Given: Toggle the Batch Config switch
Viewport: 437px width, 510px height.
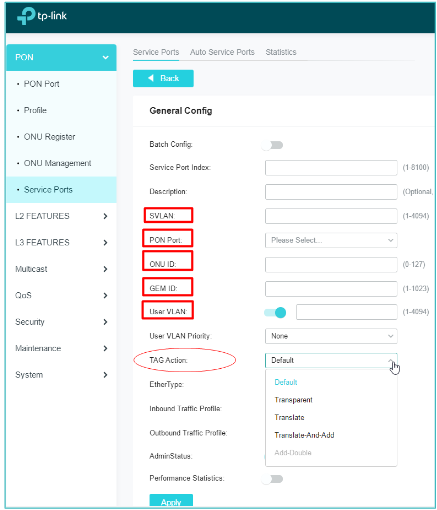Looking at the screenshot, I should click(x=272, y=145).
